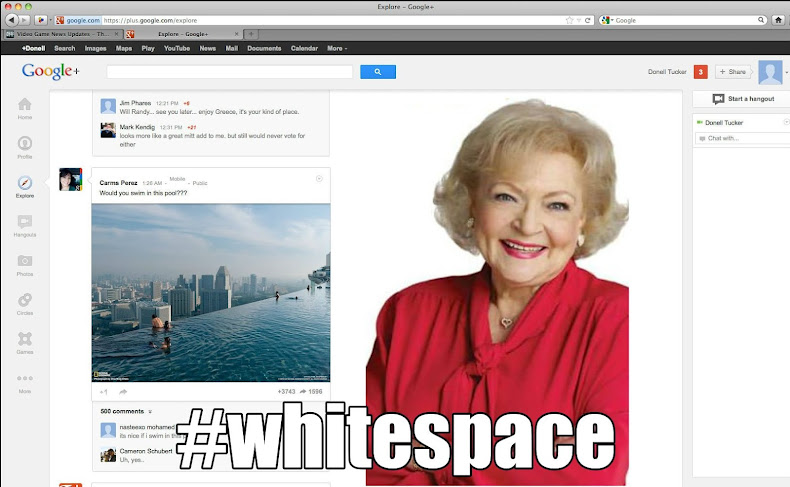Screen dimensions: 790x487
Task: Open the infinity pool photo
Action: (x=211, y=293)
